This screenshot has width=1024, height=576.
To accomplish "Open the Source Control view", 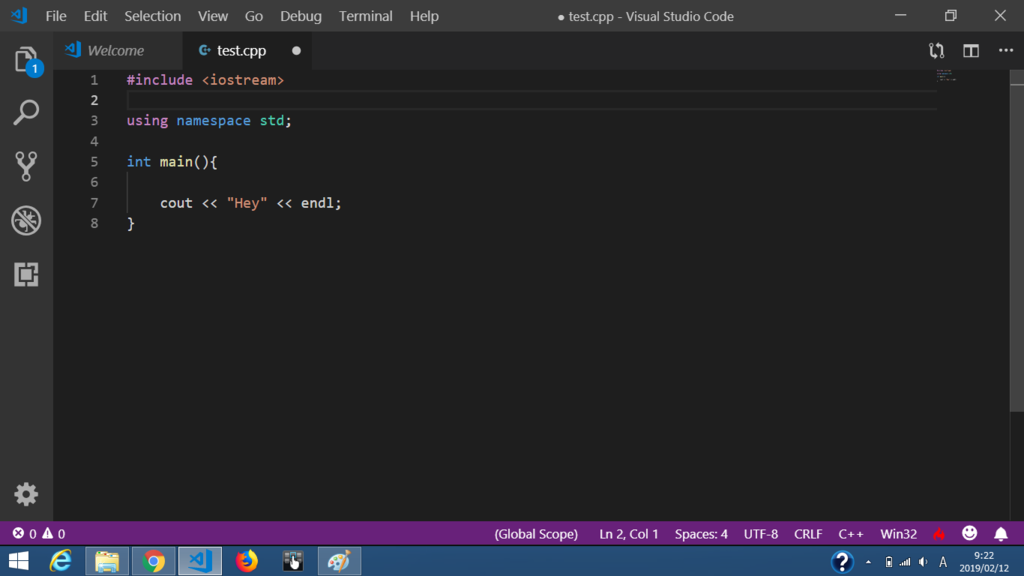I will pyautogui.click(x=26, y=166).
